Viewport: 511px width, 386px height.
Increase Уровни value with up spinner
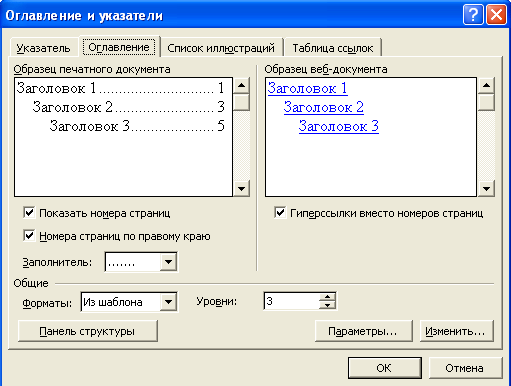coord(327,297)
